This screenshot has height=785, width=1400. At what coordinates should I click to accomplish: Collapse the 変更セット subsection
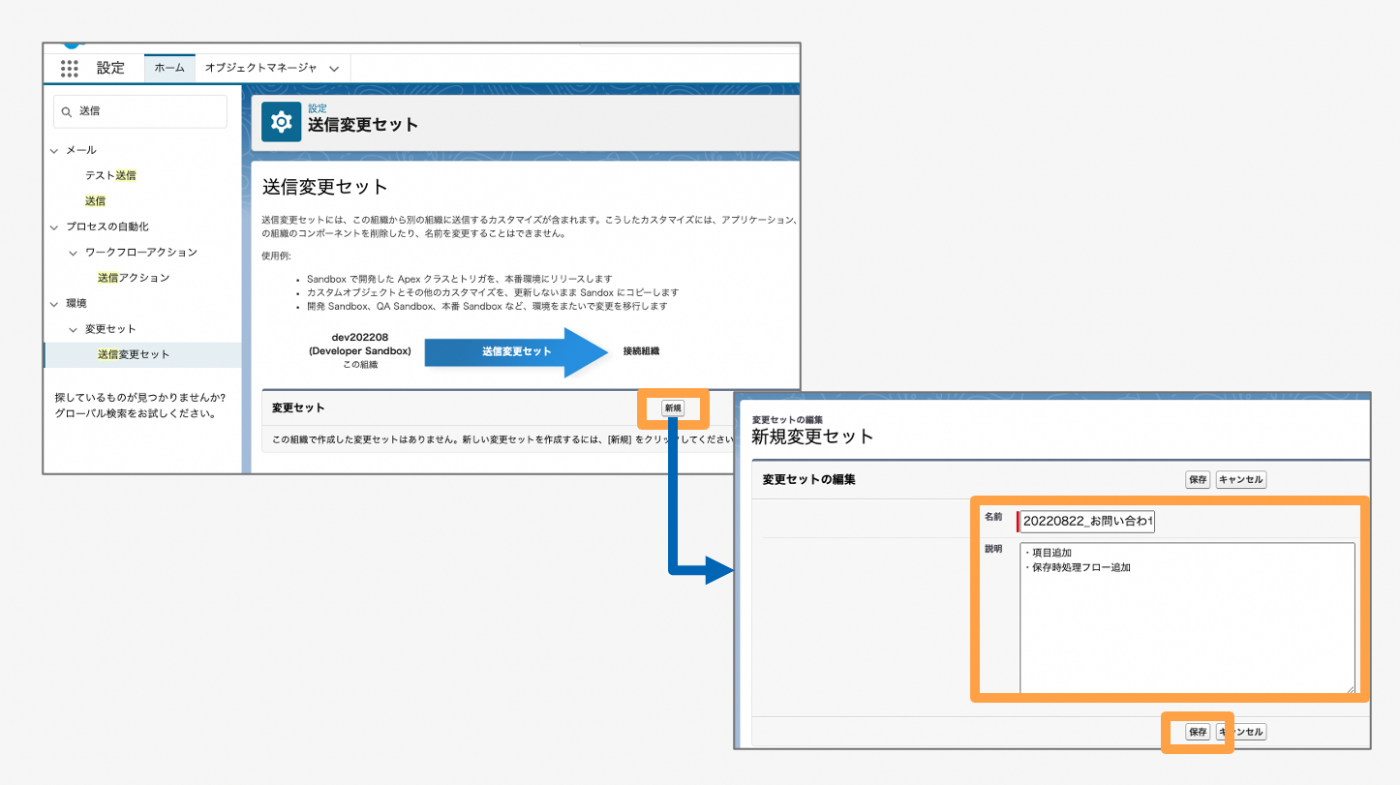tap(73, 329)
